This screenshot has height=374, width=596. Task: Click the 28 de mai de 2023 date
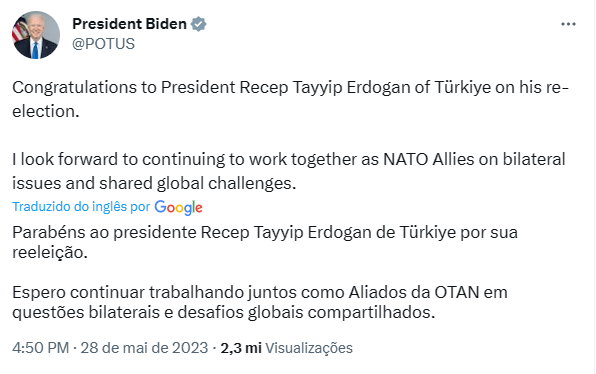click(x=144, y=348)
